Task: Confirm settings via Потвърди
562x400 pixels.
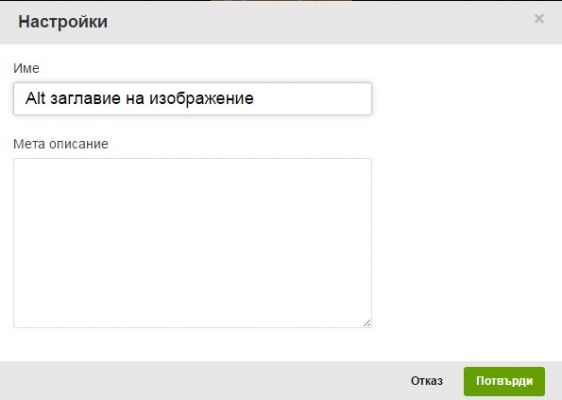Action: click(x=504, y=381)
